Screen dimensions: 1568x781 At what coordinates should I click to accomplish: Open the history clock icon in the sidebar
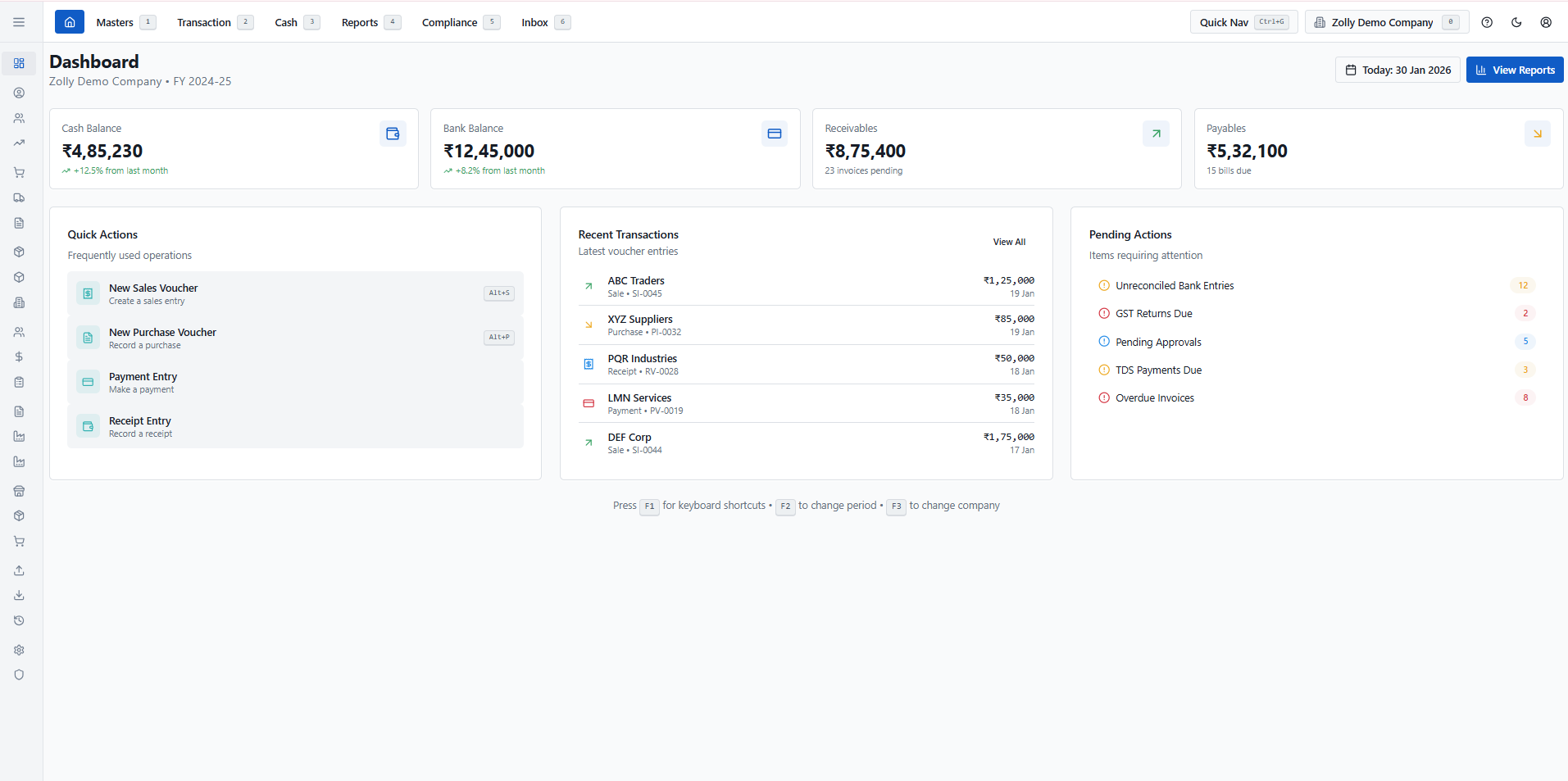pyautogui.click(x=19, y=620)
